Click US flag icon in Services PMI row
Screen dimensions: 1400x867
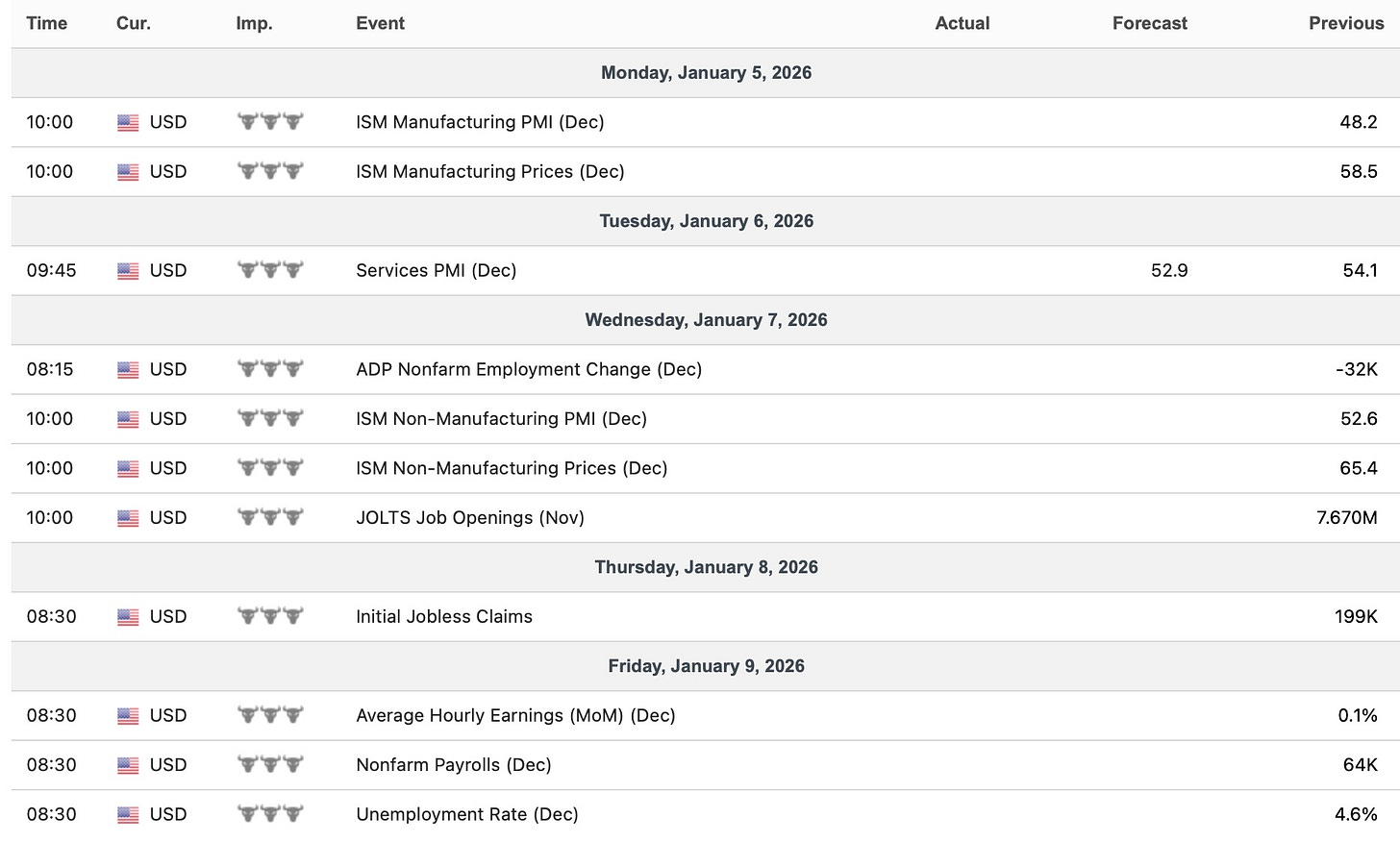point(128,271)
